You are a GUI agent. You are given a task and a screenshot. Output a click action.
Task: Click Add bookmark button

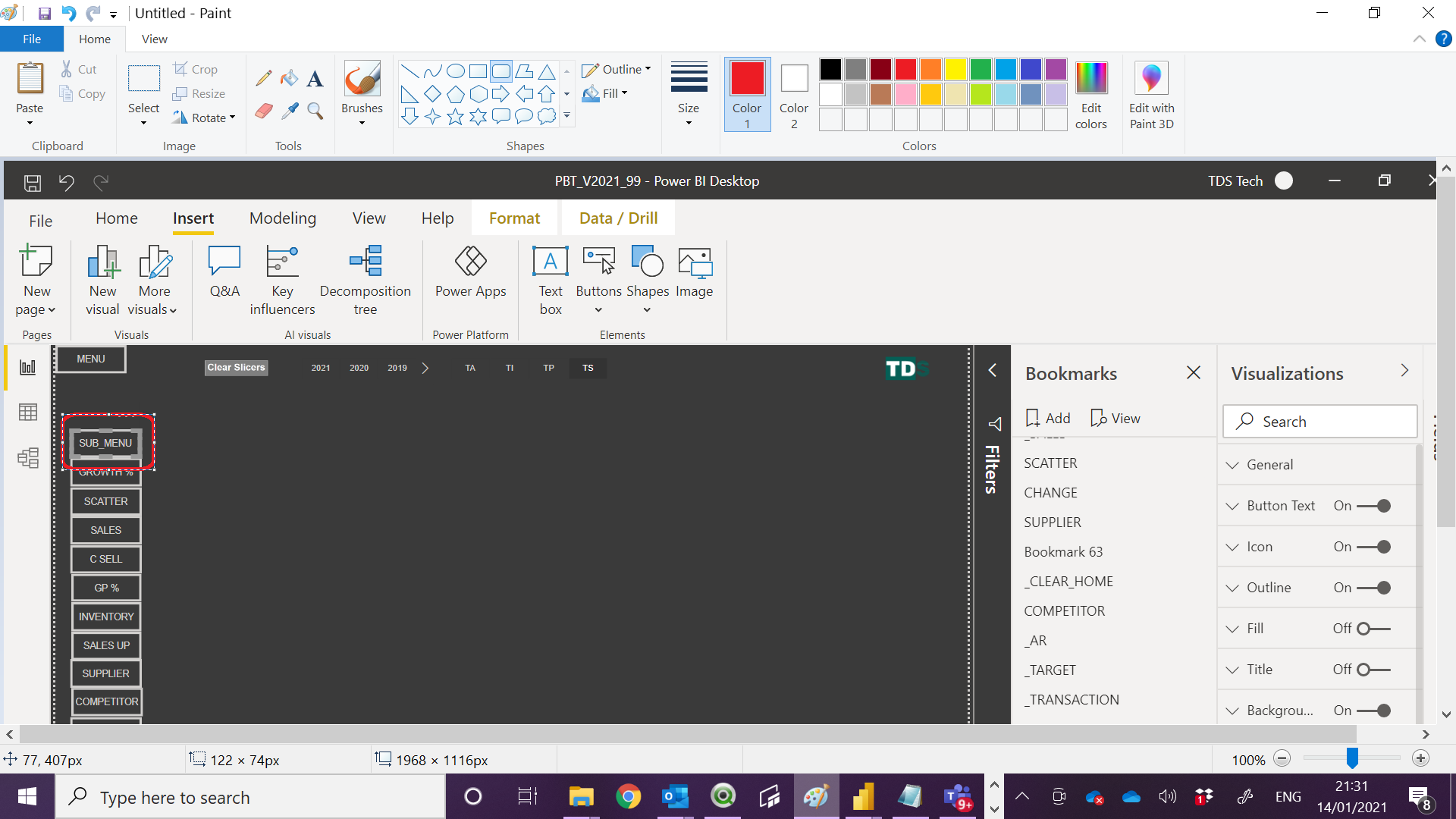tap(1048, 418)
